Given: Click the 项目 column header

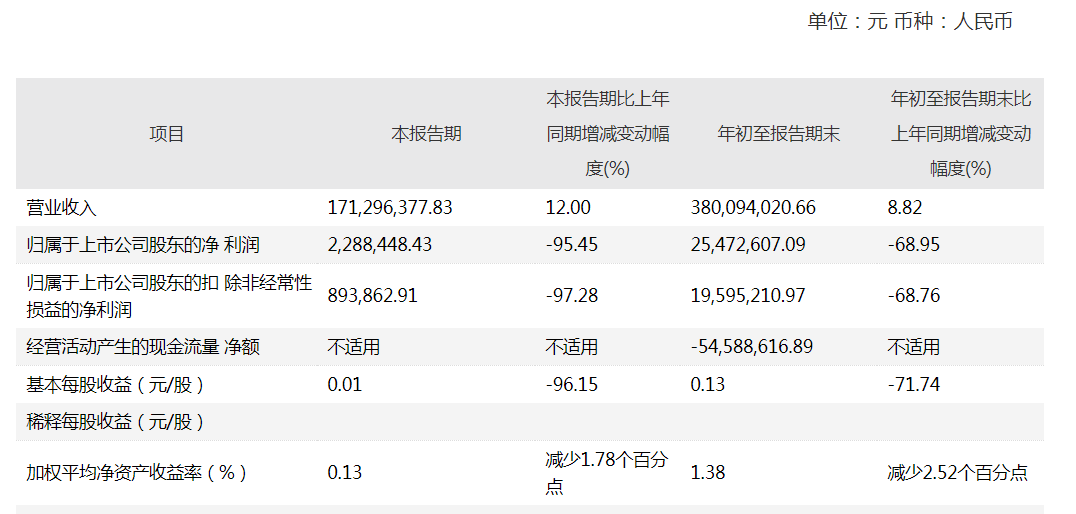Looking at the screenshot, I should click(x=167, y=134).
